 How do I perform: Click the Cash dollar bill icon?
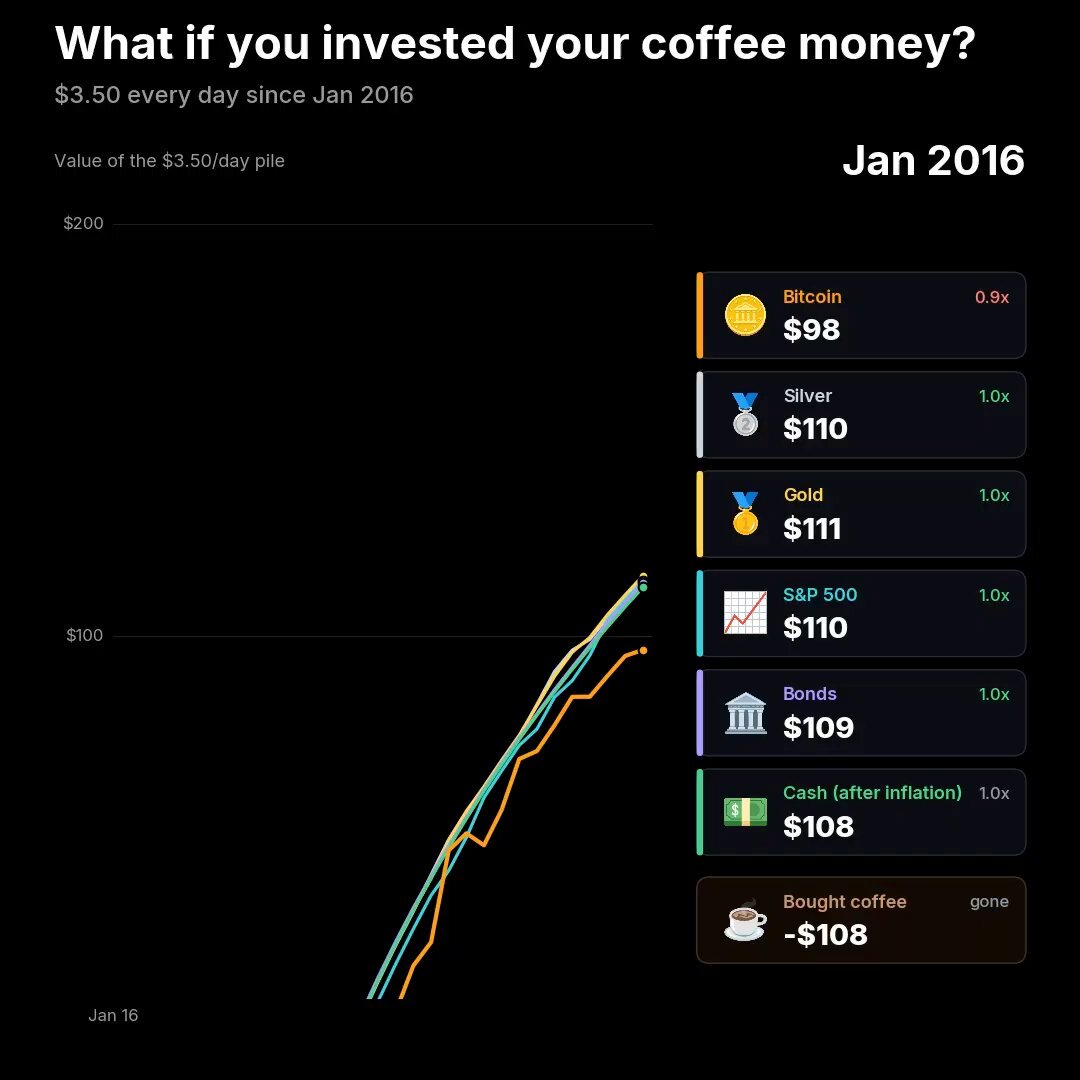(x=745, y=811)
